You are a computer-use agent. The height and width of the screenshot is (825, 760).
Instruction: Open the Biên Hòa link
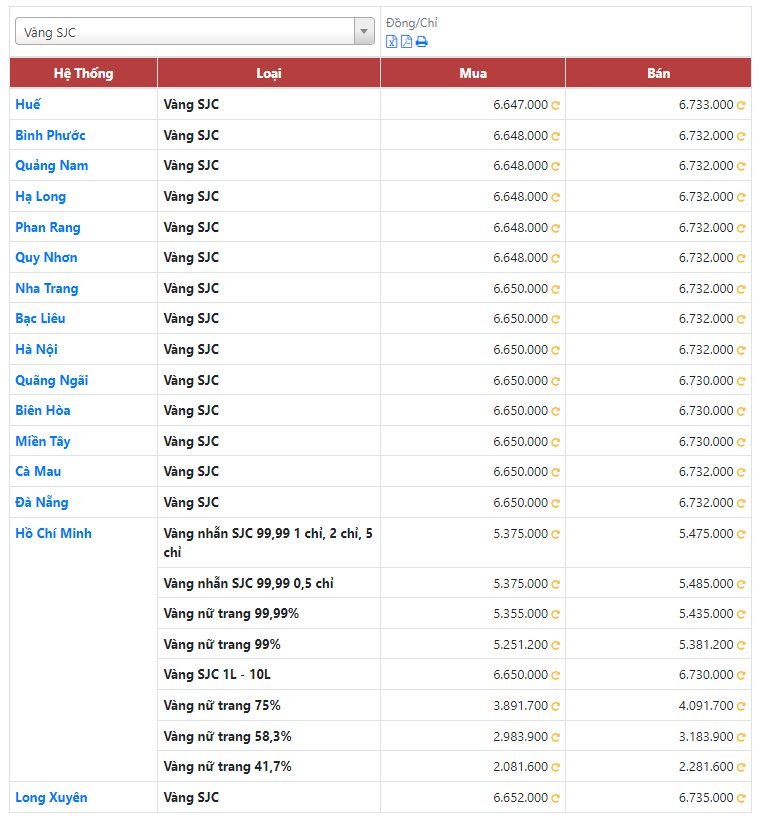(43, 410)
